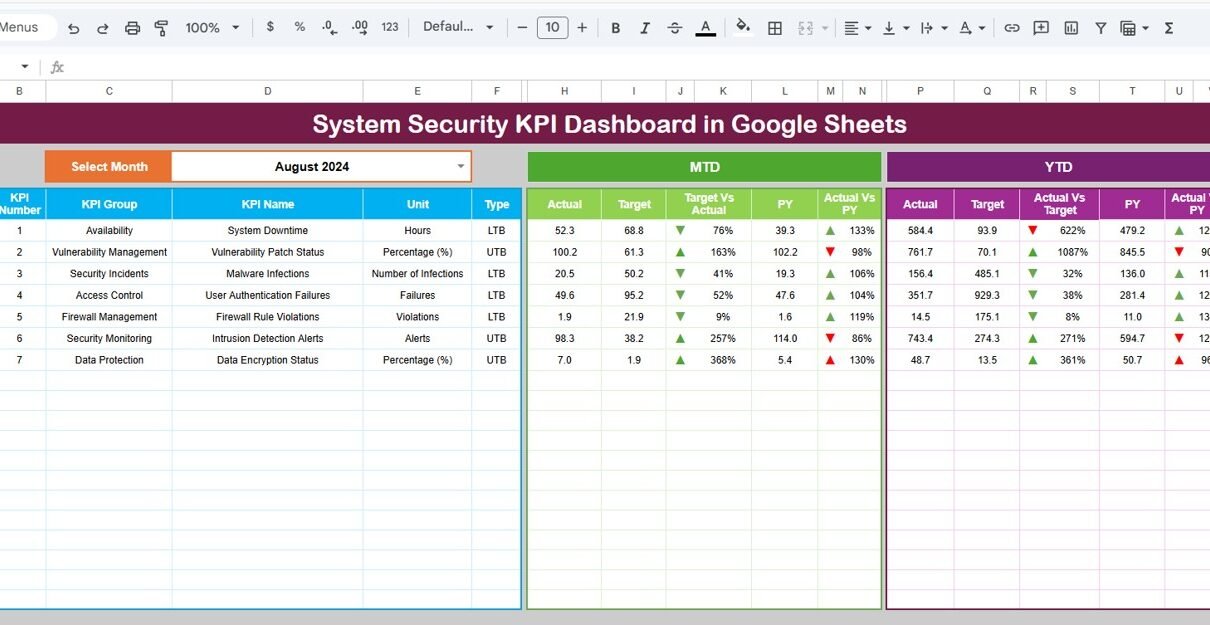The width and height of the screenshot is (1210, 625).
Task: Click the Undo icon in toolbar
Action: tap(73, 28)
